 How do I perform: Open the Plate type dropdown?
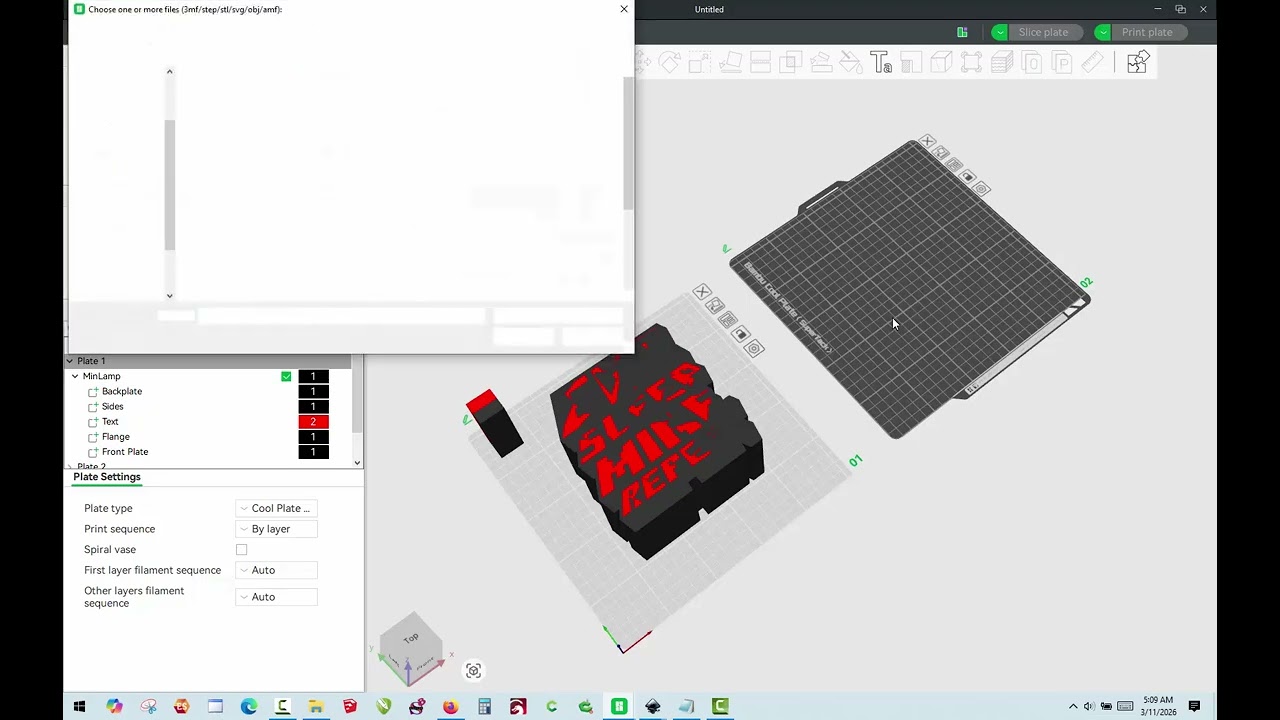(x=276, y=508)
